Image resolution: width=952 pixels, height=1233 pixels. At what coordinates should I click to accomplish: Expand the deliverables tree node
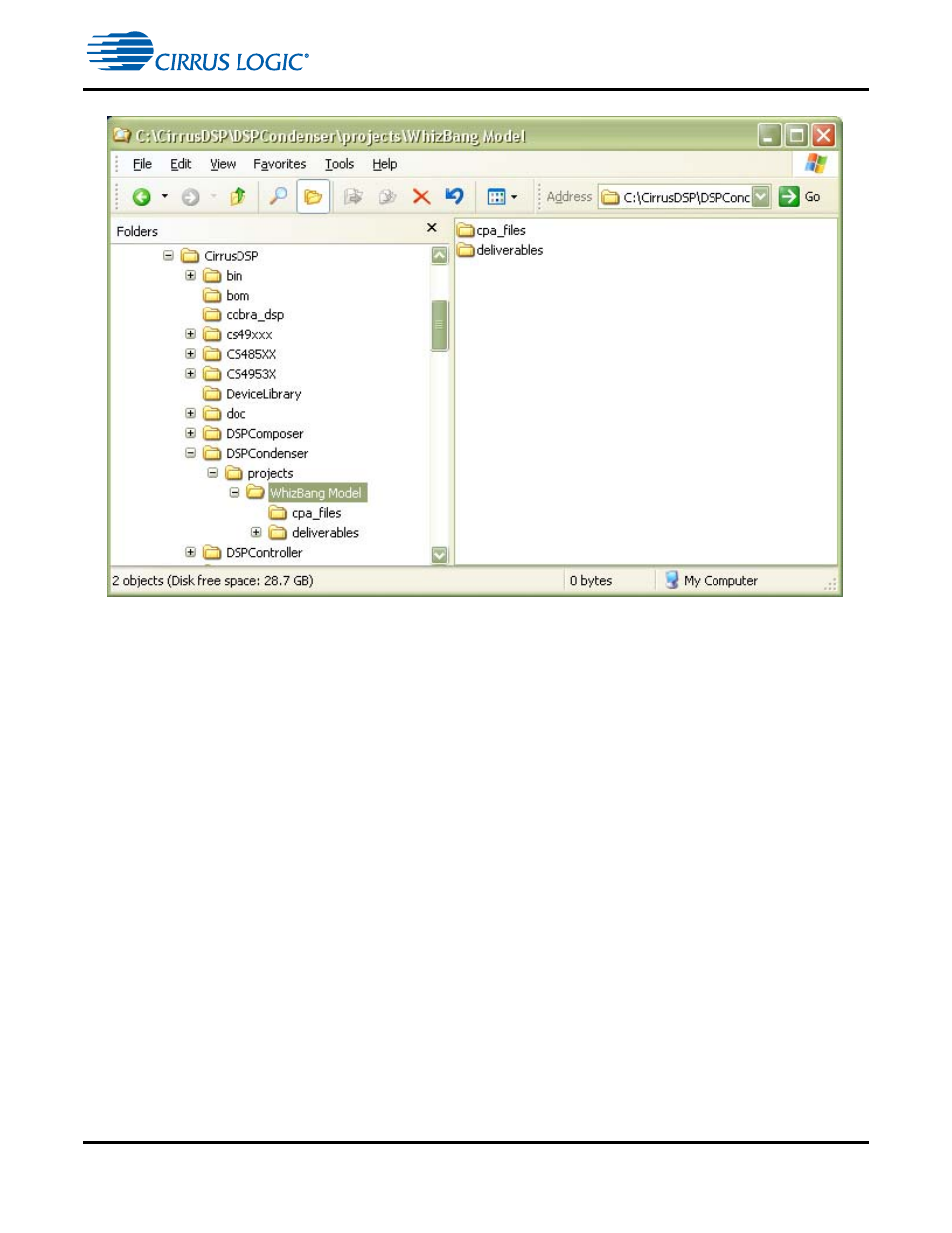point(256,532)
